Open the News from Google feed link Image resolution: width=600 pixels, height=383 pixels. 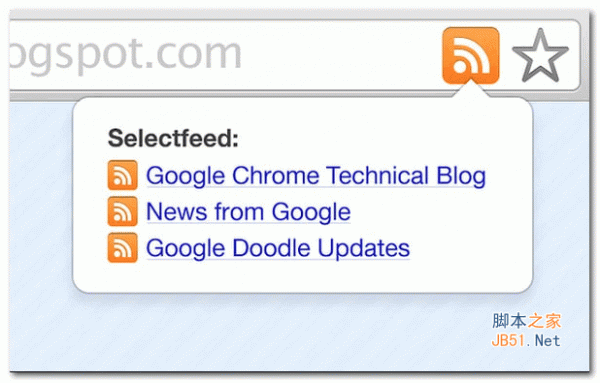click(x=248, y=212)
